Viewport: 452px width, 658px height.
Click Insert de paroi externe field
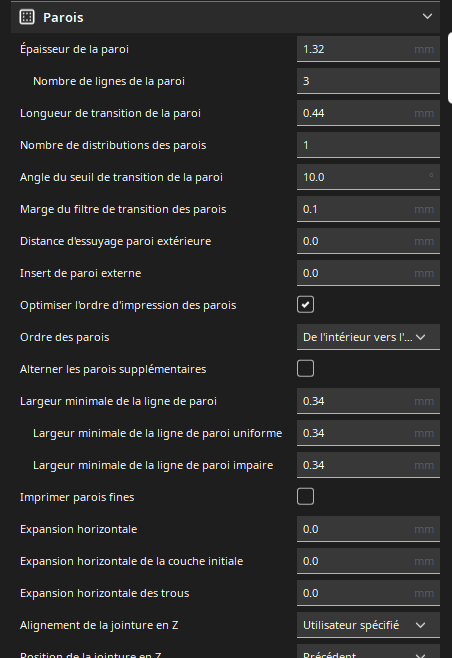(x=368, y=273)
